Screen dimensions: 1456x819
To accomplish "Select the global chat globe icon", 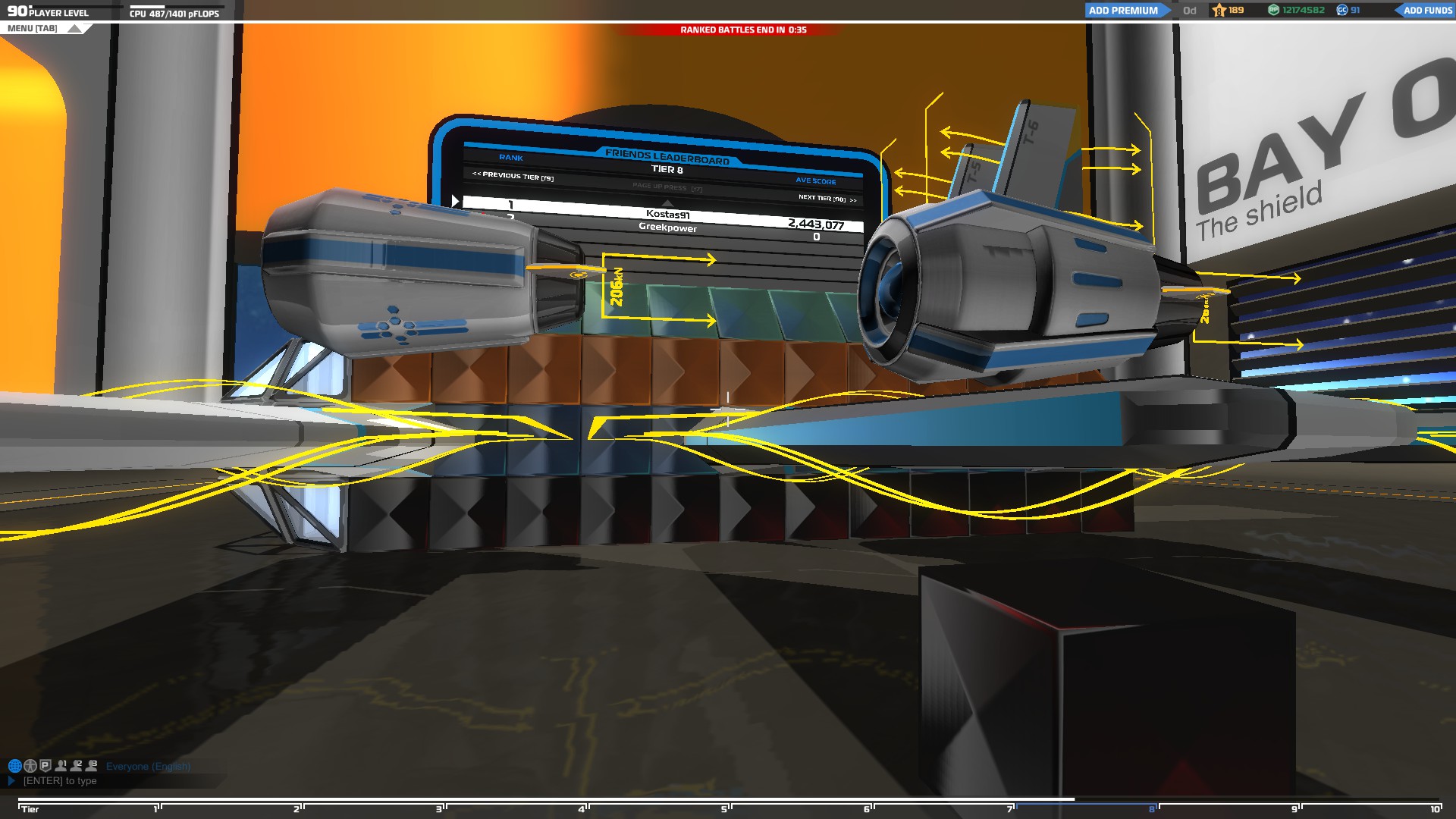I will coord(14,766).
